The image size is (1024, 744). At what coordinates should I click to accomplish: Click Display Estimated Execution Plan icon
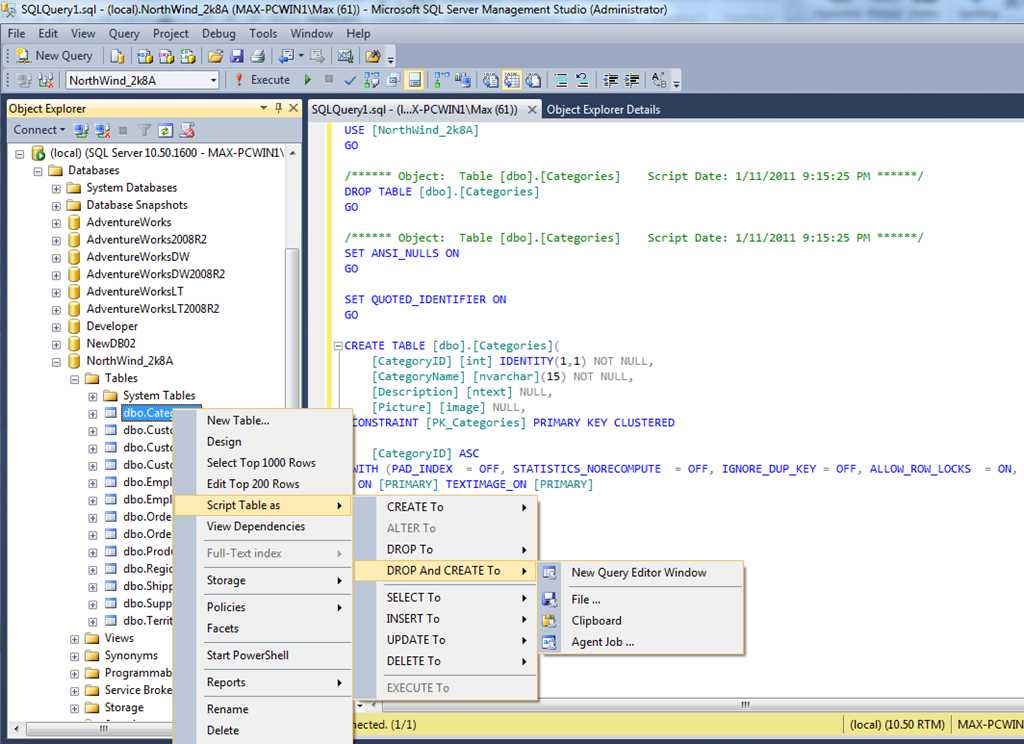click(x=372, y=80)
